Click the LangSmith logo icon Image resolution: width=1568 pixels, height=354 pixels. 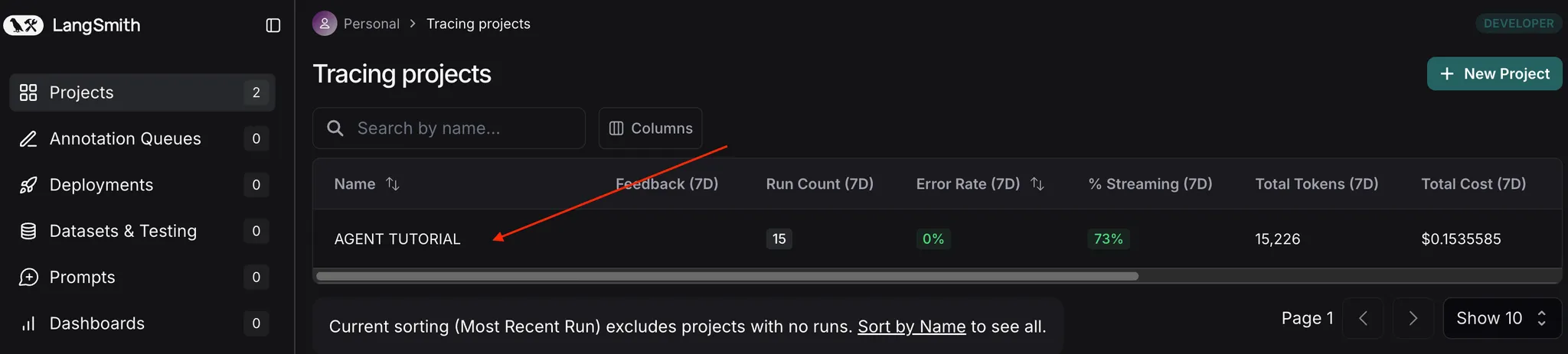tap(24, 25)
